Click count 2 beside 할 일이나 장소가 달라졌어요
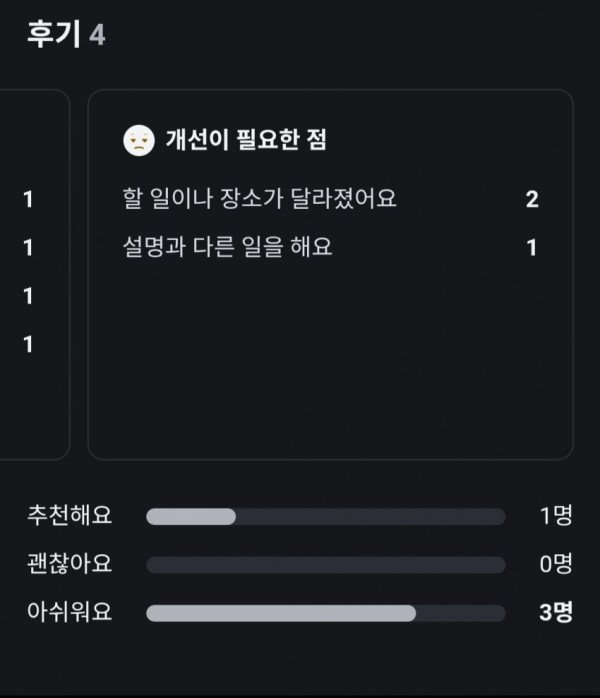This screenshot has height=698, width=600. point(532,199)
